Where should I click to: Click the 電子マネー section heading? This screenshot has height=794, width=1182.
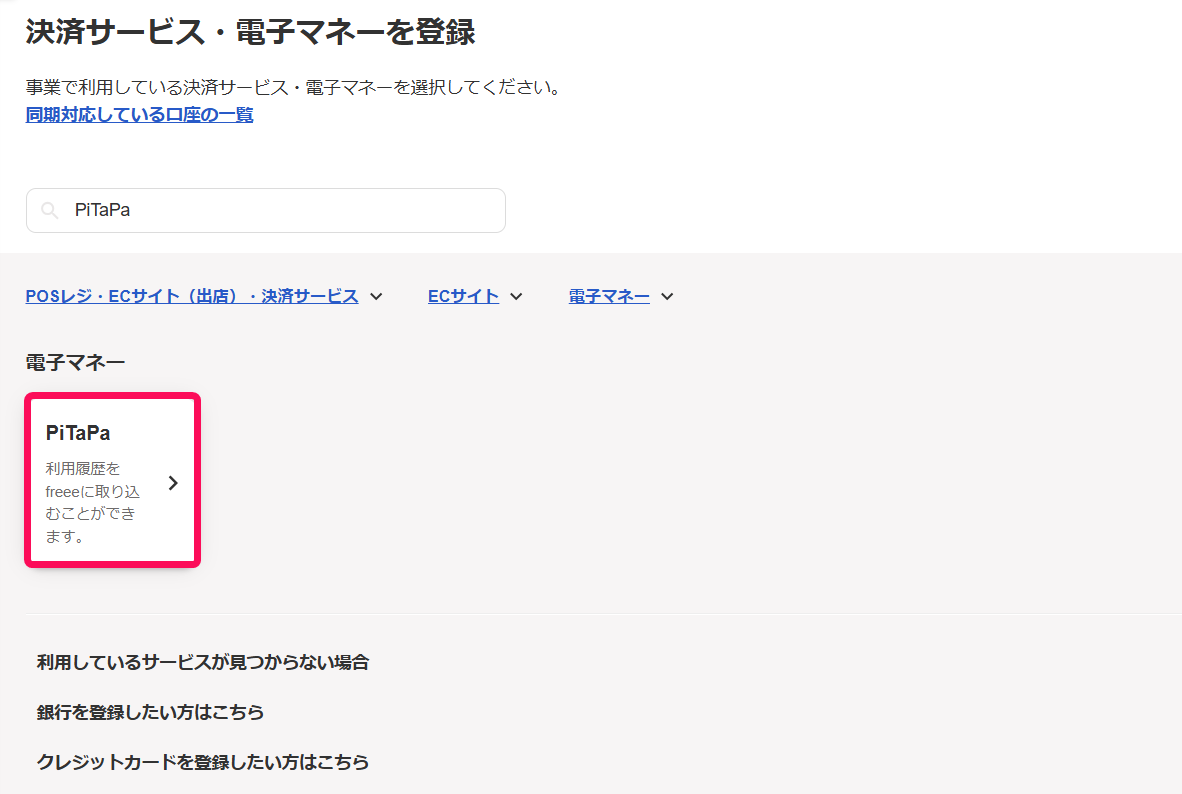75,363
